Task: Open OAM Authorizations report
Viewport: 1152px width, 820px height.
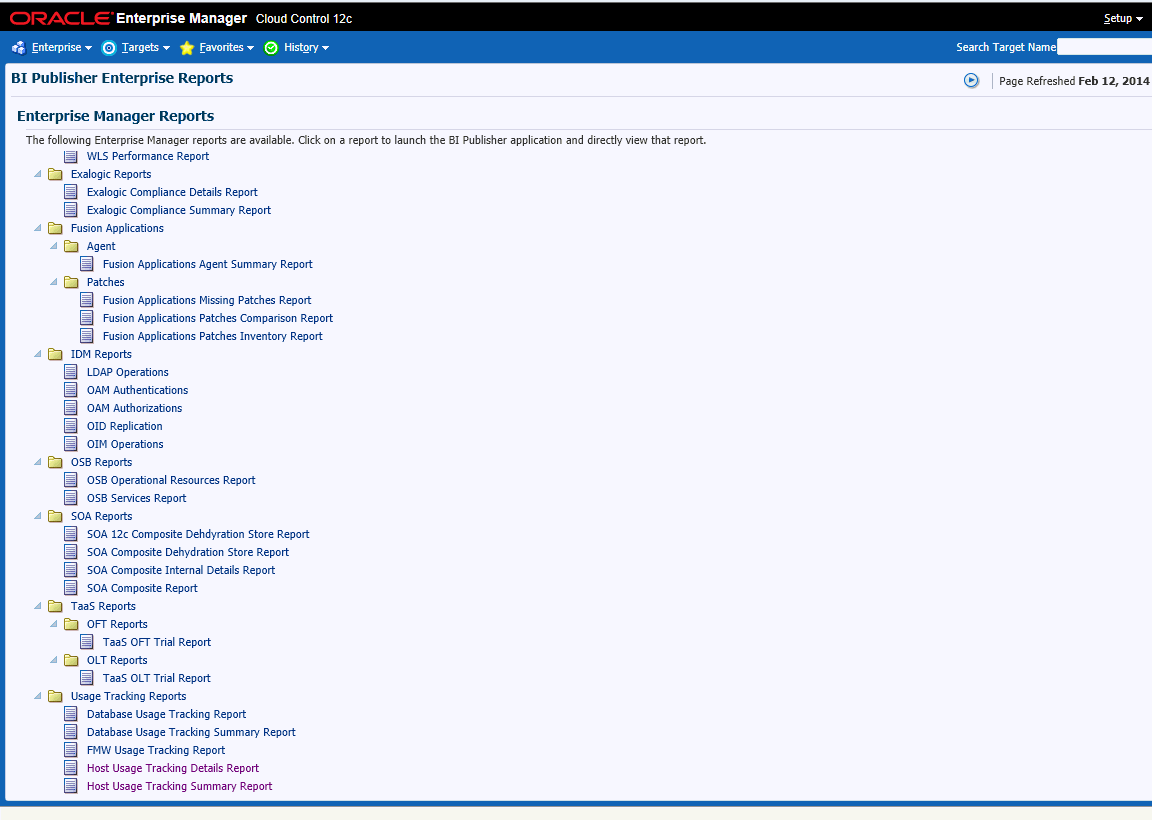Action: click(134, 408)
